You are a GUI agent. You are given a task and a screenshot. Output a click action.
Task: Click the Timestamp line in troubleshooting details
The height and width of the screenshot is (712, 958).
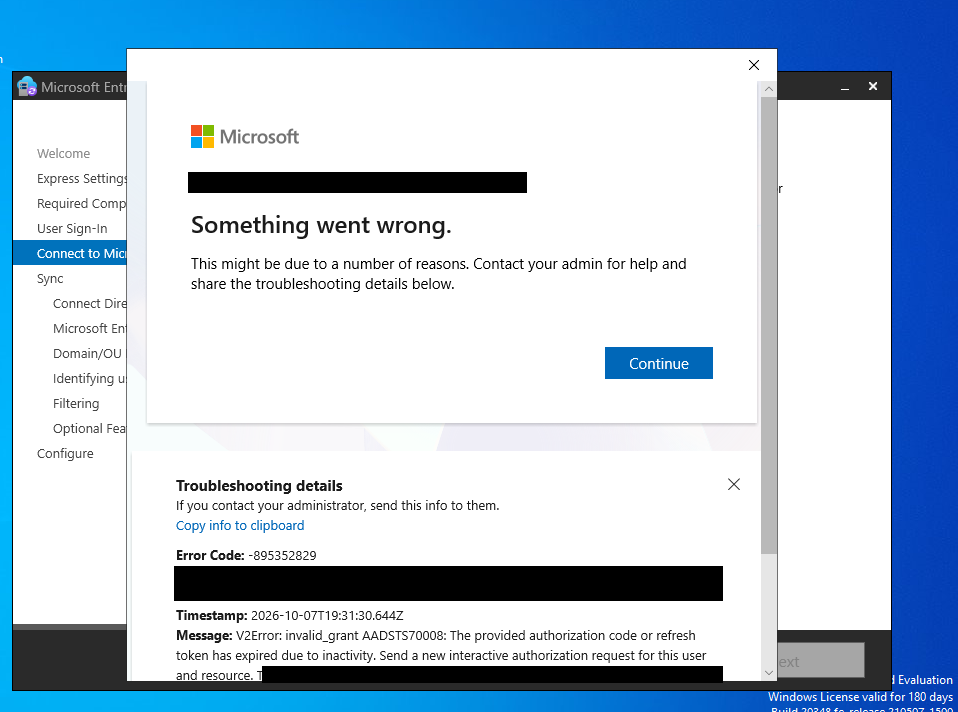[290, 615]
